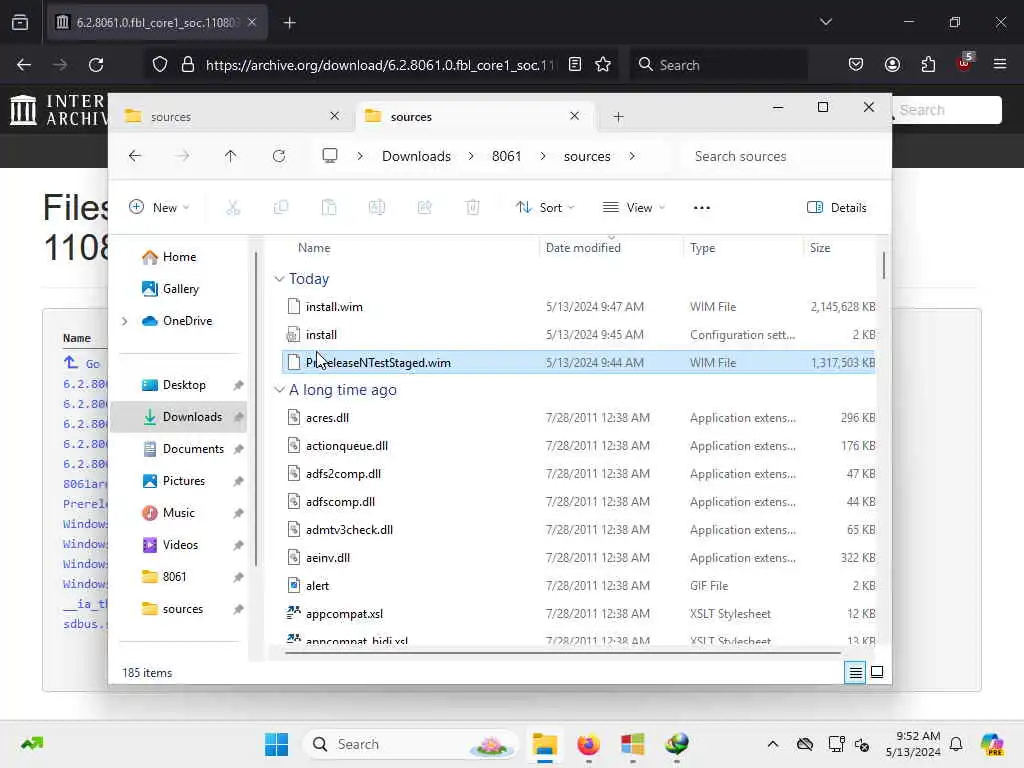Image resolution: width=1024 pixels, height=768 pixels.
Task: Open Gallery in navigation pane
Action: (x=180, y=289)
